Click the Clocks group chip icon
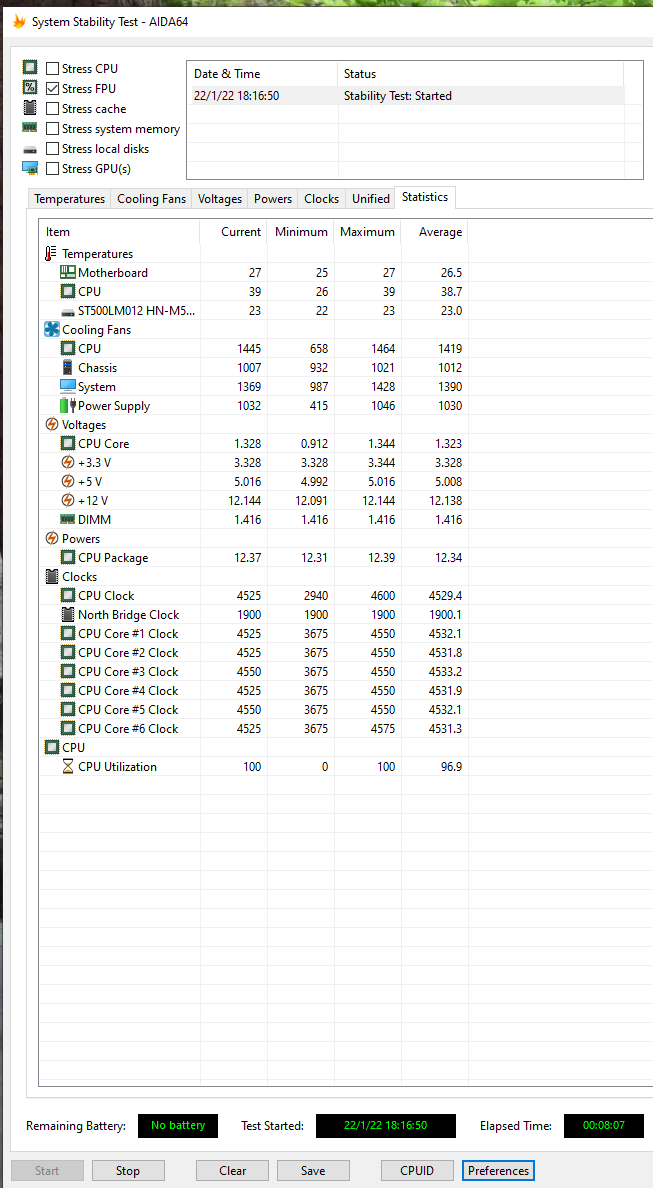653x1188 pixels. pyautogui.click(x=52, y=577)
